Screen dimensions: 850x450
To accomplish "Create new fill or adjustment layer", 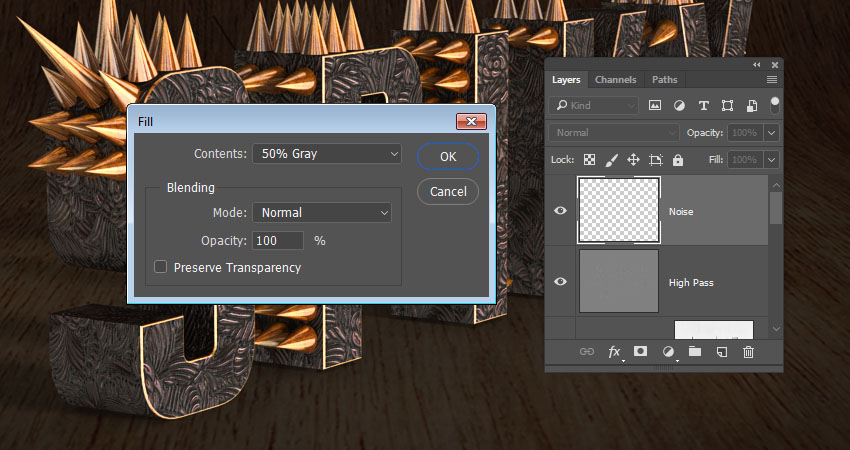I will (668, 352).
